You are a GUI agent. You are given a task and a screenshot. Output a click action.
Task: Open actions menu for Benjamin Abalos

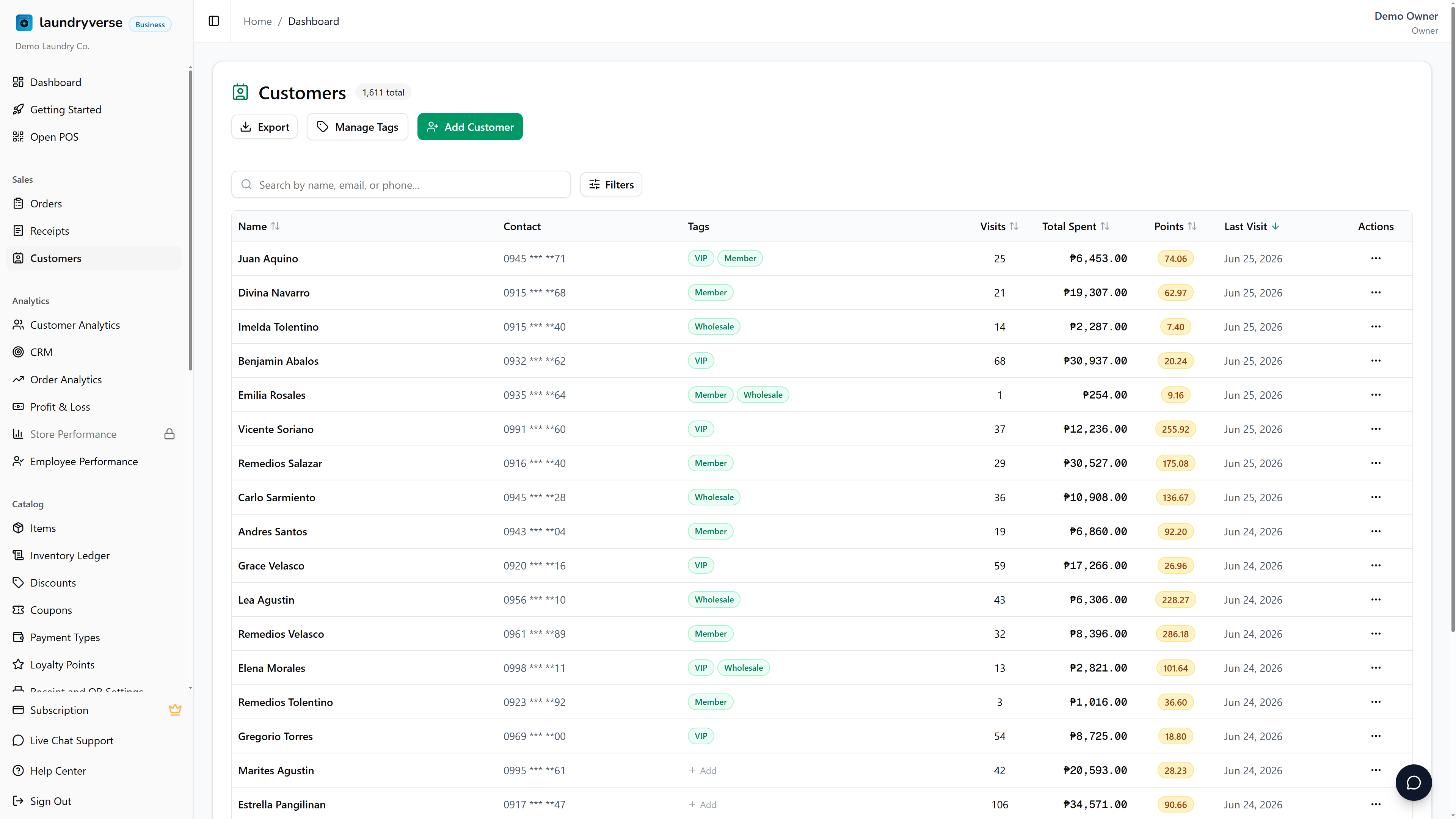[x=1376, y=361]
